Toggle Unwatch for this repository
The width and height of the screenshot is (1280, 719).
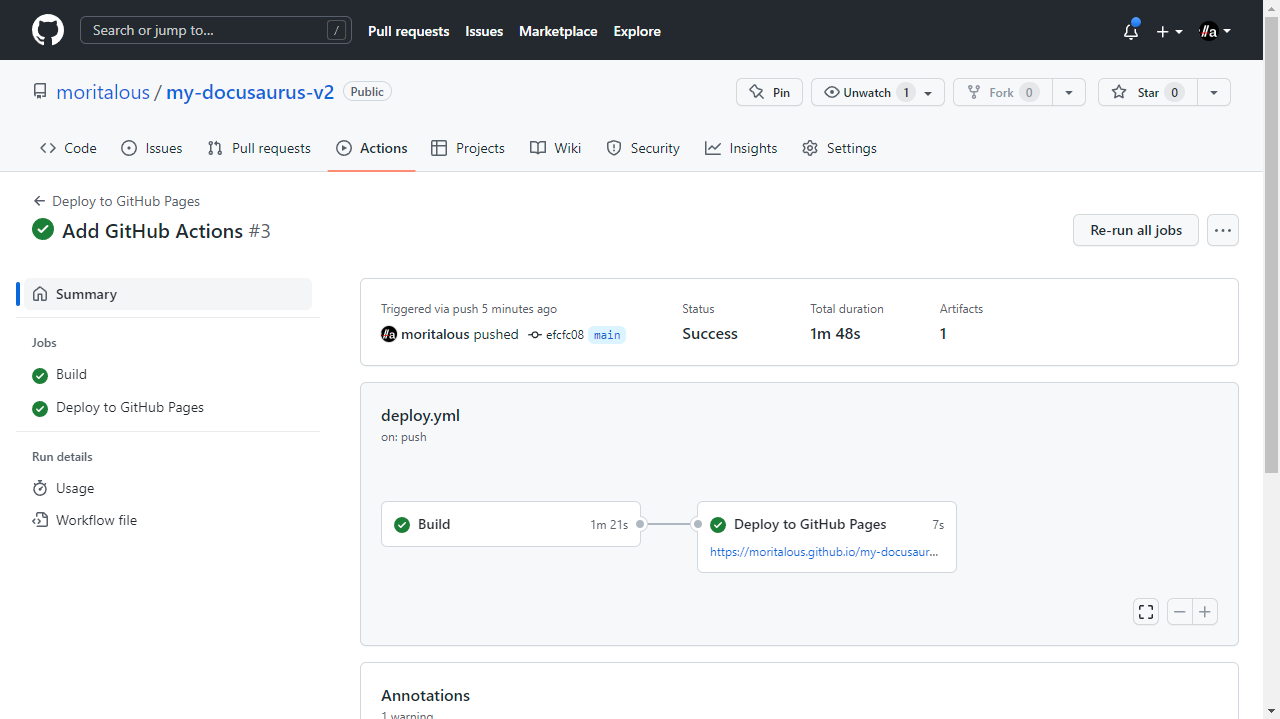[865, 92]
